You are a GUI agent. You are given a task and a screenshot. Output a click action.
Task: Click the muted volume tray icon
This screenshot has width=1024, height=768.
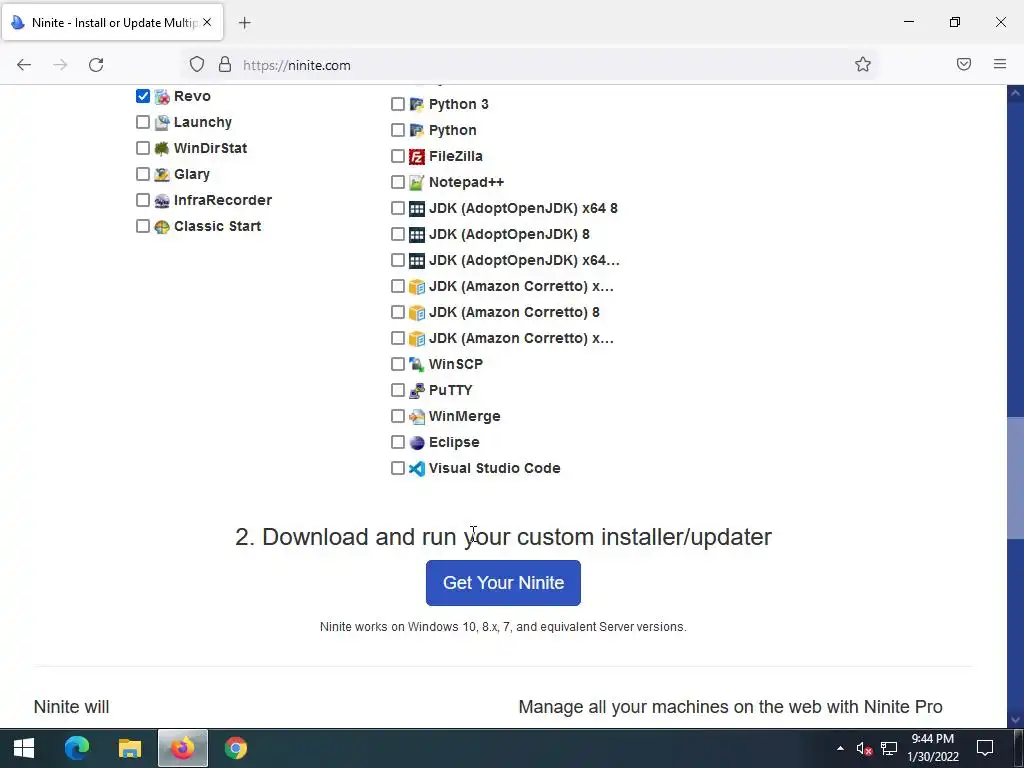point(864,748)
